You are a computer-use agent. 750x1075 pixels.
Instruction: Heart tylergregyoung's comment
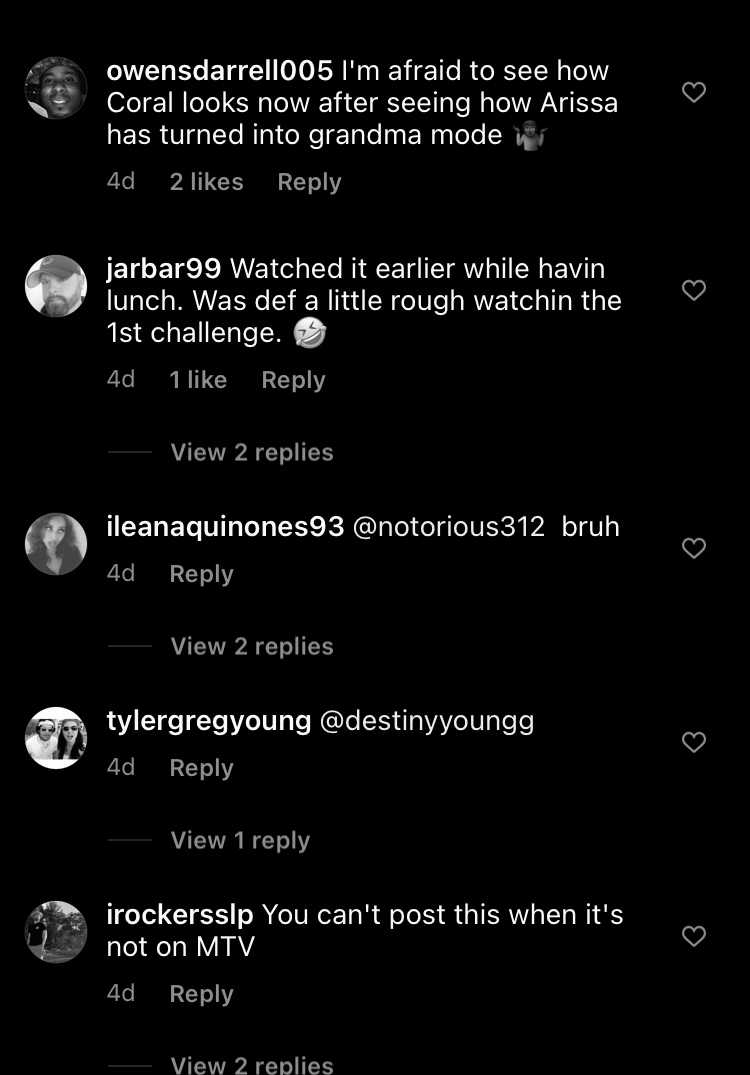(694, 742)
